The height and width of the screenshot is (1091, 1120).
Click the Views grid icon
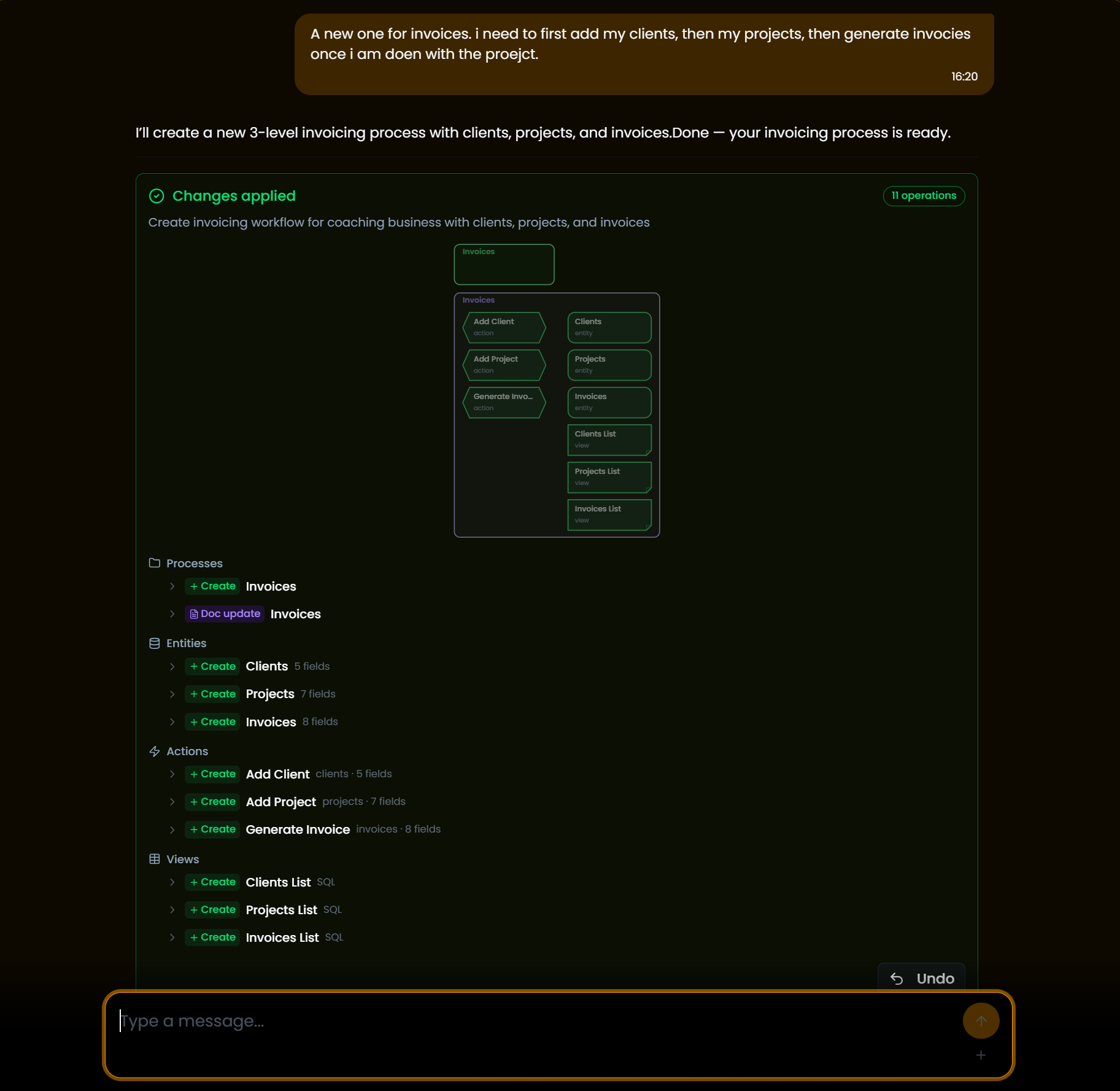point(155,858)
